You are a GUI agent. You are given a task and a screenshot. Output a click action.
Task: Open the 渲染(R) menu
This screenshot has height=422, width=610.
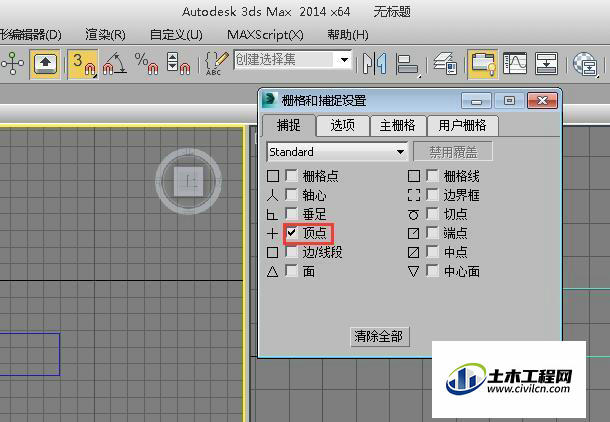click(x=105, y=35)
